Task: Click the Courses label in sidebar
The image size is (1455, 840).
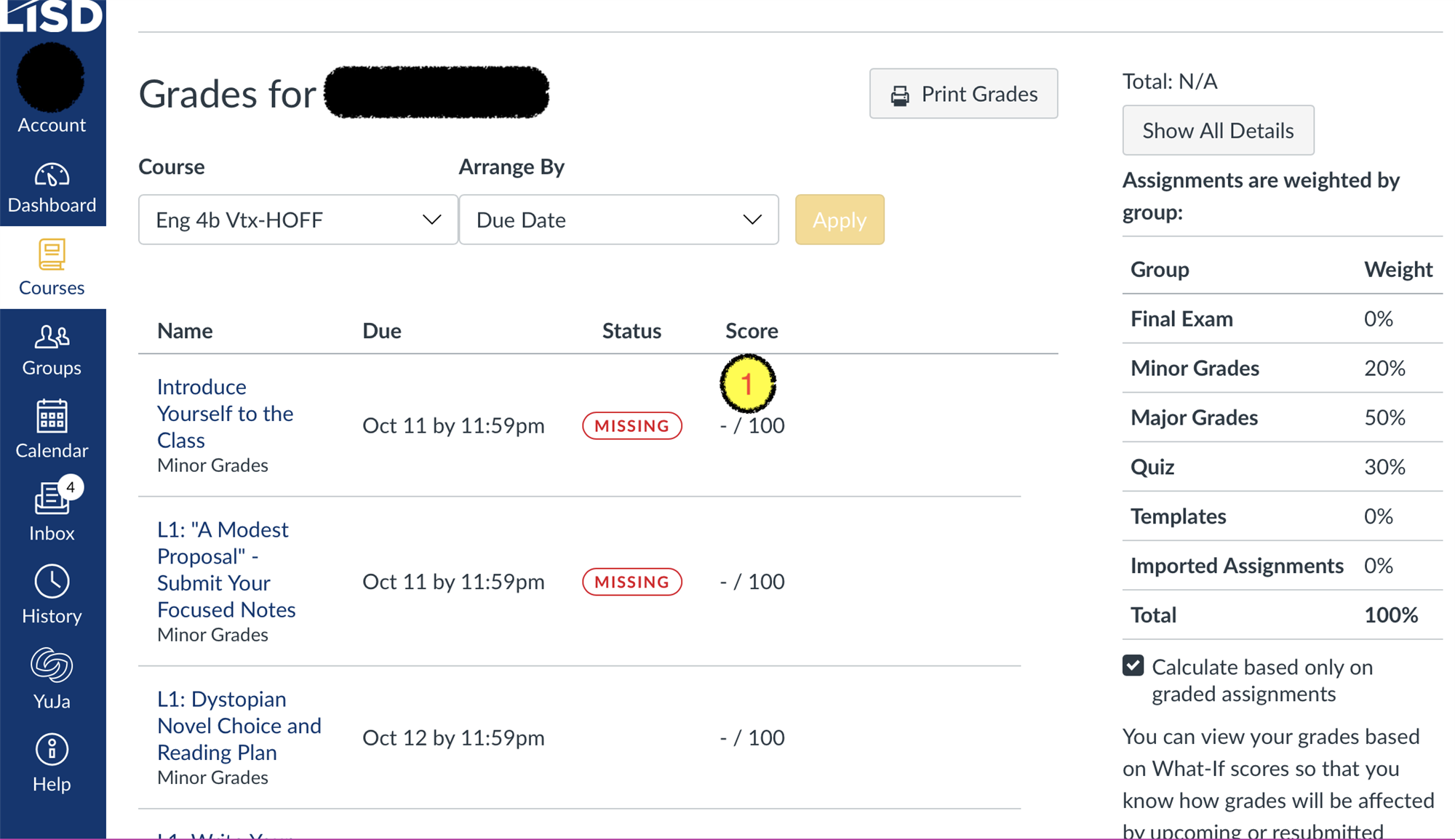Action: tap(52, 287)
